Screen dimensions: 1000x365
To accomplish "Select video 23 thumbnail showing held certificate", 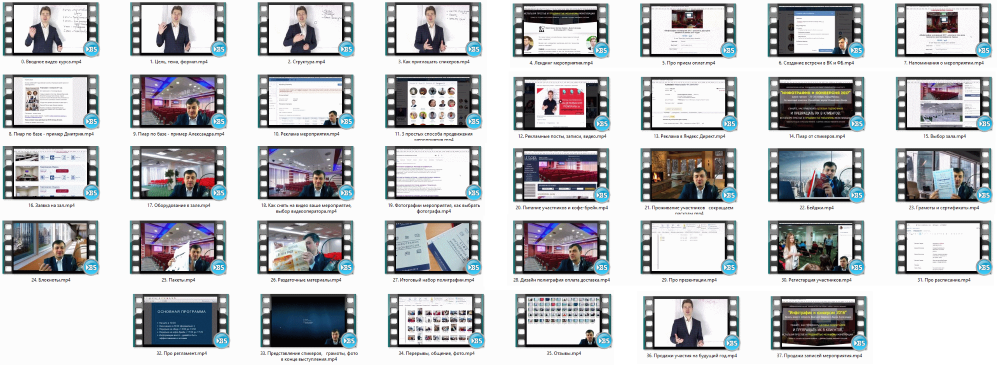I will point(944,175).
